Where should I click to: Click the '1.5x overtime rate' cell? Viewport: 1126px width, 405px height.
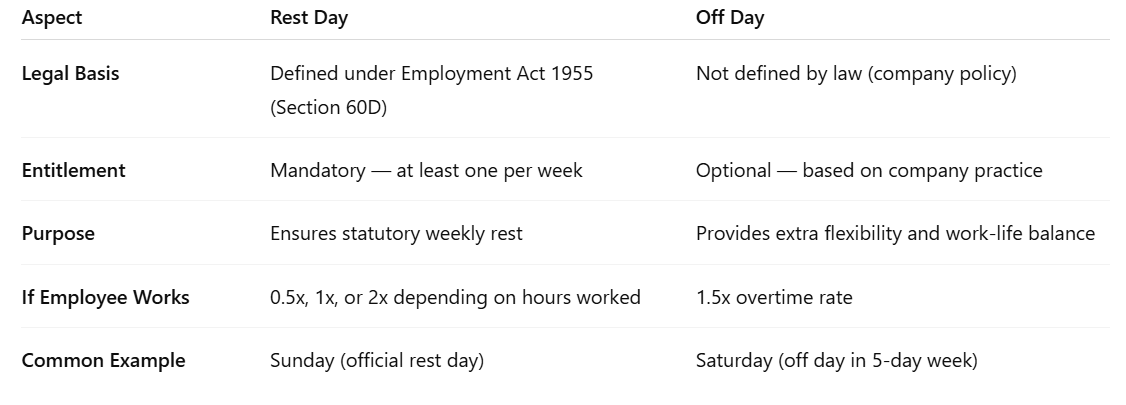(774, 297)
